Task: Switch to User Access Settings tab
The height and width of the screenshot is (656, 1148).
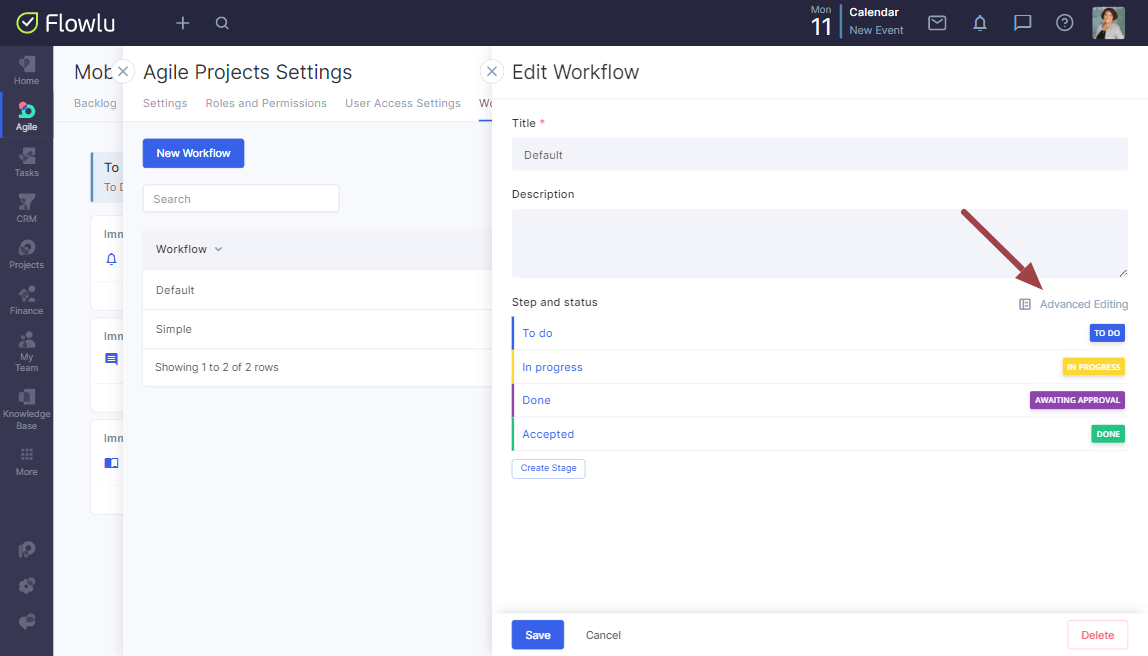Action: [403, 103]
